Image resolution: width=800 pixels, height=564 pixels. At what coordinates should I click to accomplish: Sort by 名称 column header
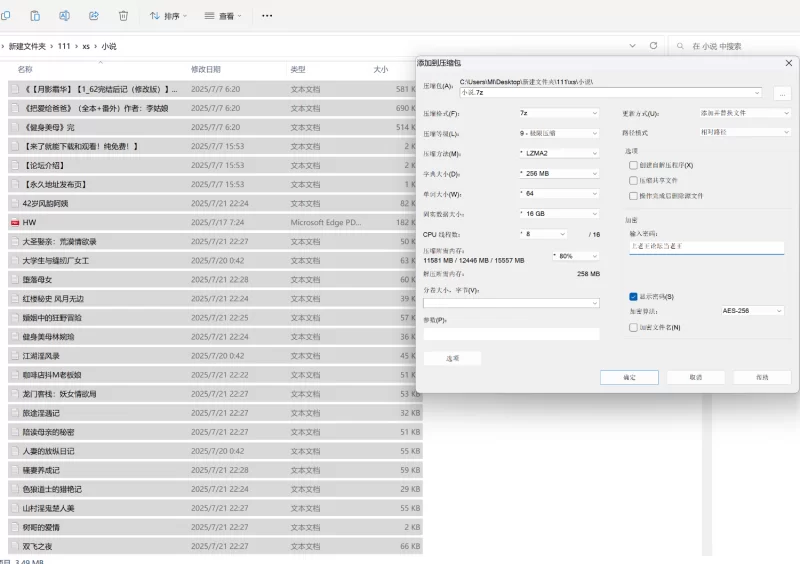[x=25, y=69]
